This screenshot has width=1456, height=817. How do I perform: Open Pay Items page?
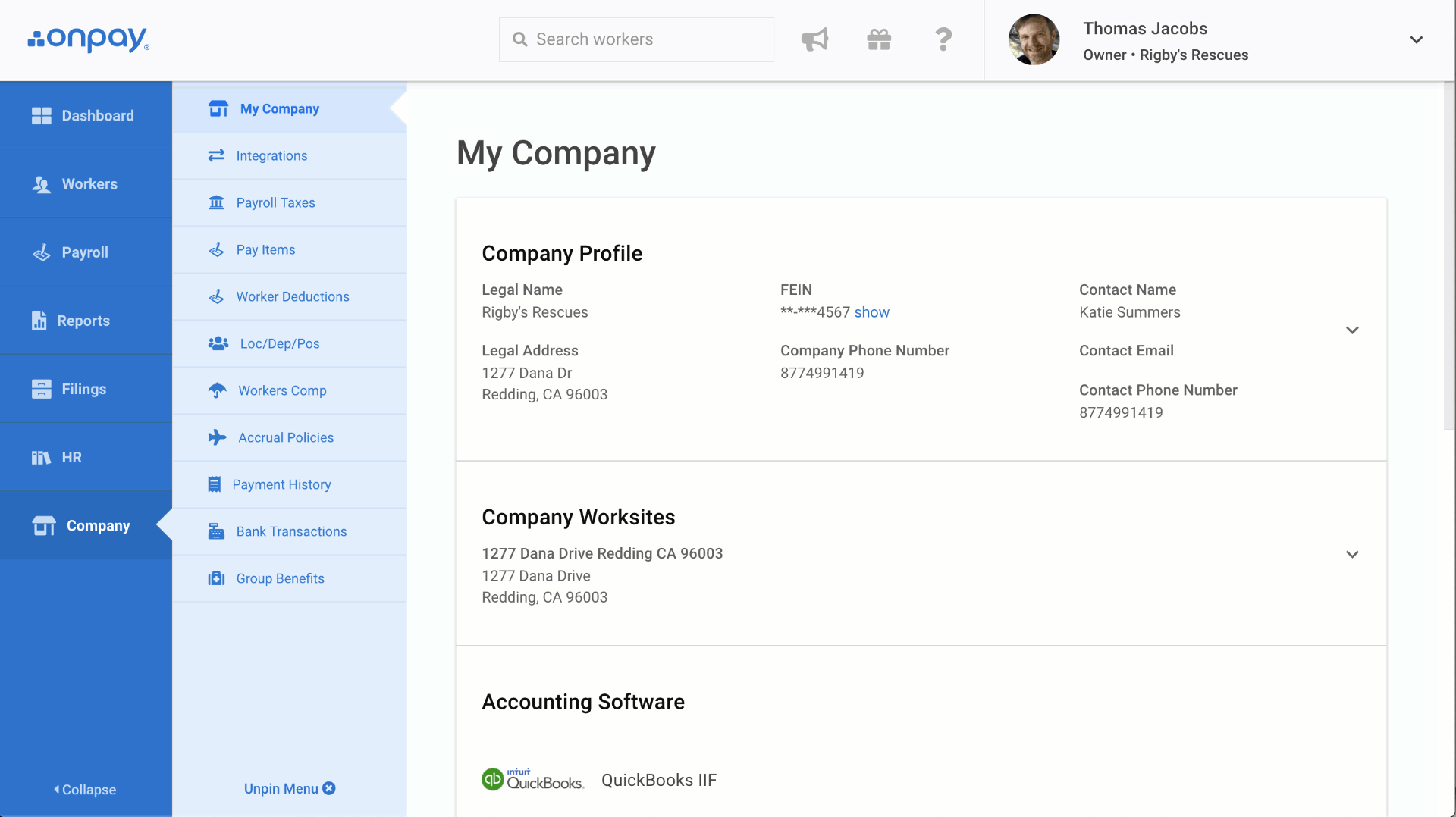point(290,249)
